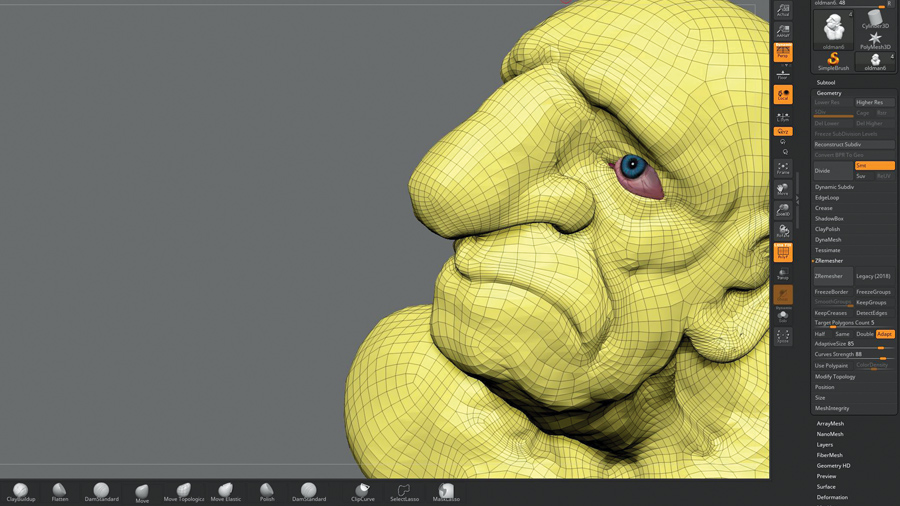900x506 pixels.
Task: Choose the Move Elastic brush
Action: (226, 492)
